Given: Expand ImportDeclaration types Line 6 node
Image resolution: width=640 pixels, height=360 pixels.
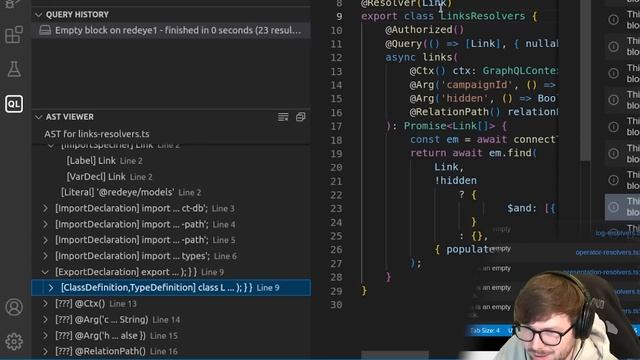Looking at the screenshot, I should 45,256.
